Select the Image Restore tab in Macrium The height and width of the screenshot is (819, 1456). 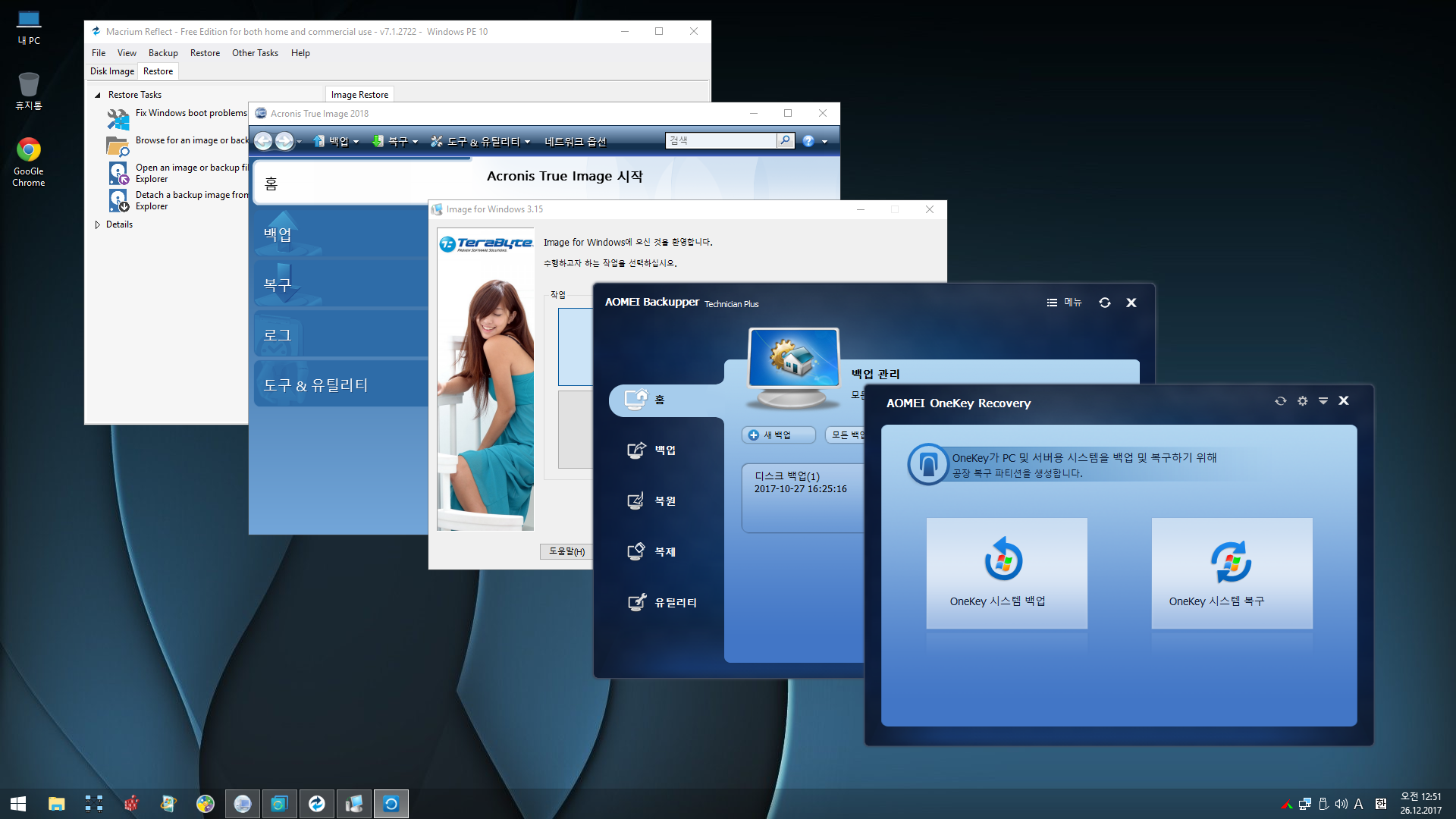pos(359,95)
